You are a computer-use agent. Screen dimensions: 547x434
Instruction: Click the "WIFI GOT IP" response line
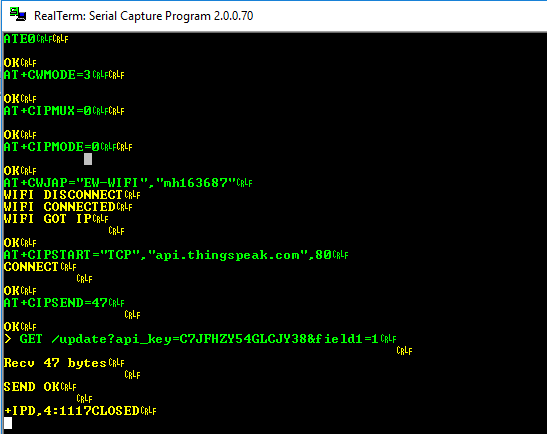point(56,219)
